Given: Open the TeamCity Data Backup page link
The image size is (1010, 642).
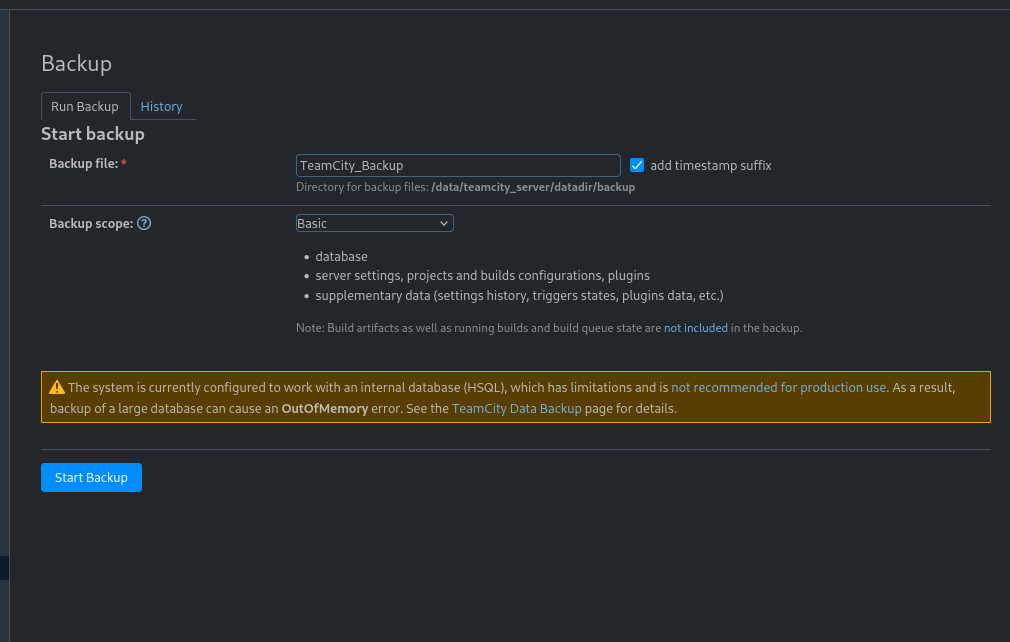Looking at the screenshot, I should (x=517, y=409).
